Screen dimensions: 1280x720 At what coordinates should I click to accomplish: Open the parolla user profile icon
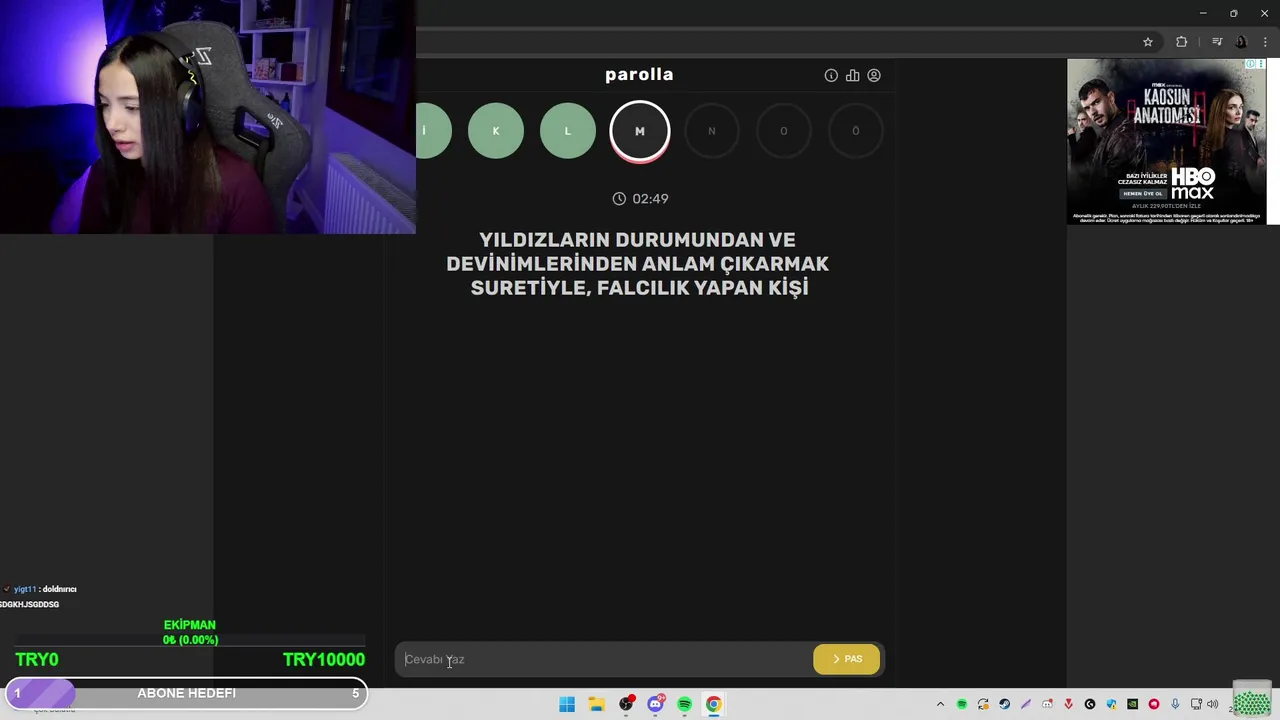[874, 75]
